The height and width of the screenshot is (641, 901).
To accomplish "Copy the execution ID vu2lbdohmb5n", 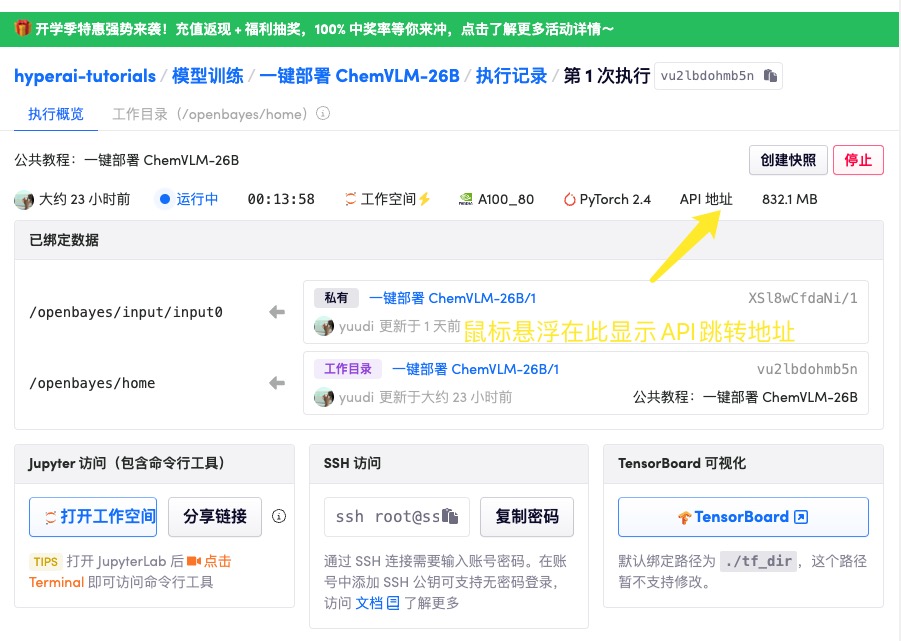I will coord(770,76).
